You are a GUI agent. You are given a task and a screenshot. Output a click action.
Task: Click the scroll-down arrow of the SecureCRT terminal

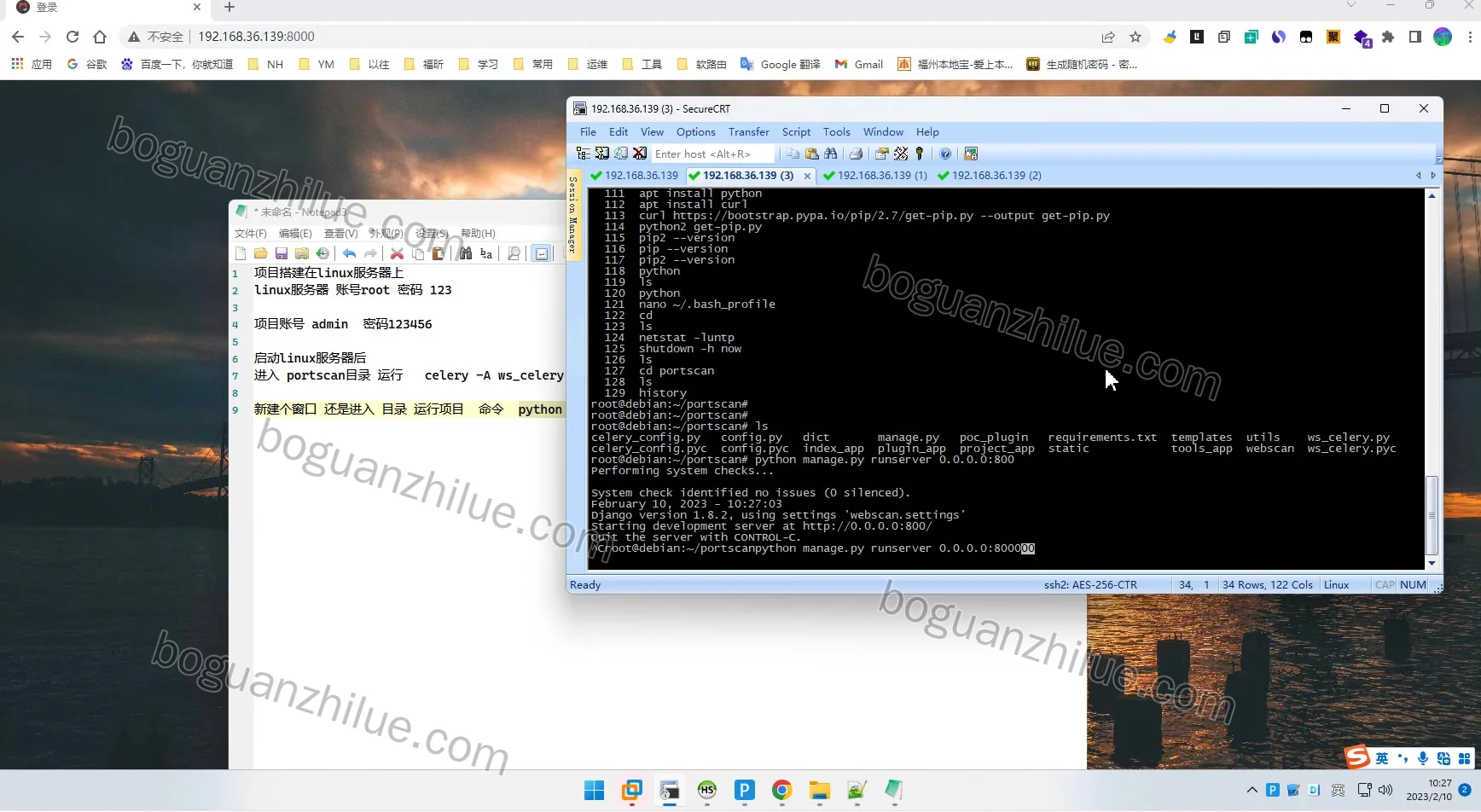1432,563
